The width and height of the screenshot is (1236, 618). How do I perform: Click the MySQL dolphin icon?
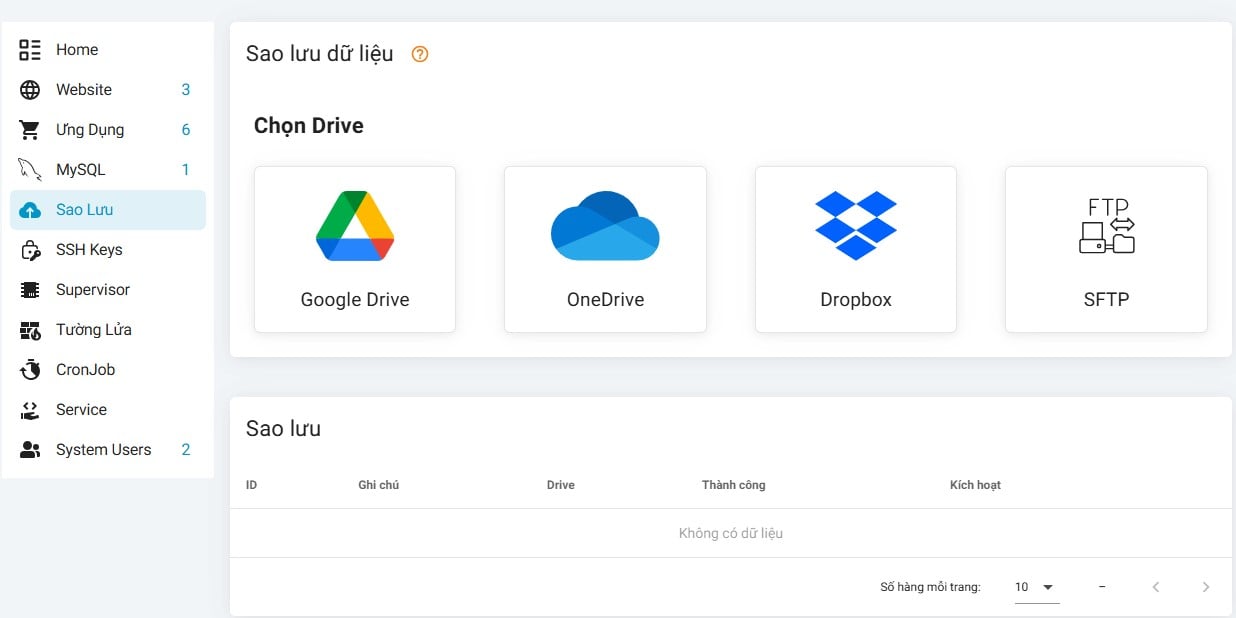(x=30, y=170)
